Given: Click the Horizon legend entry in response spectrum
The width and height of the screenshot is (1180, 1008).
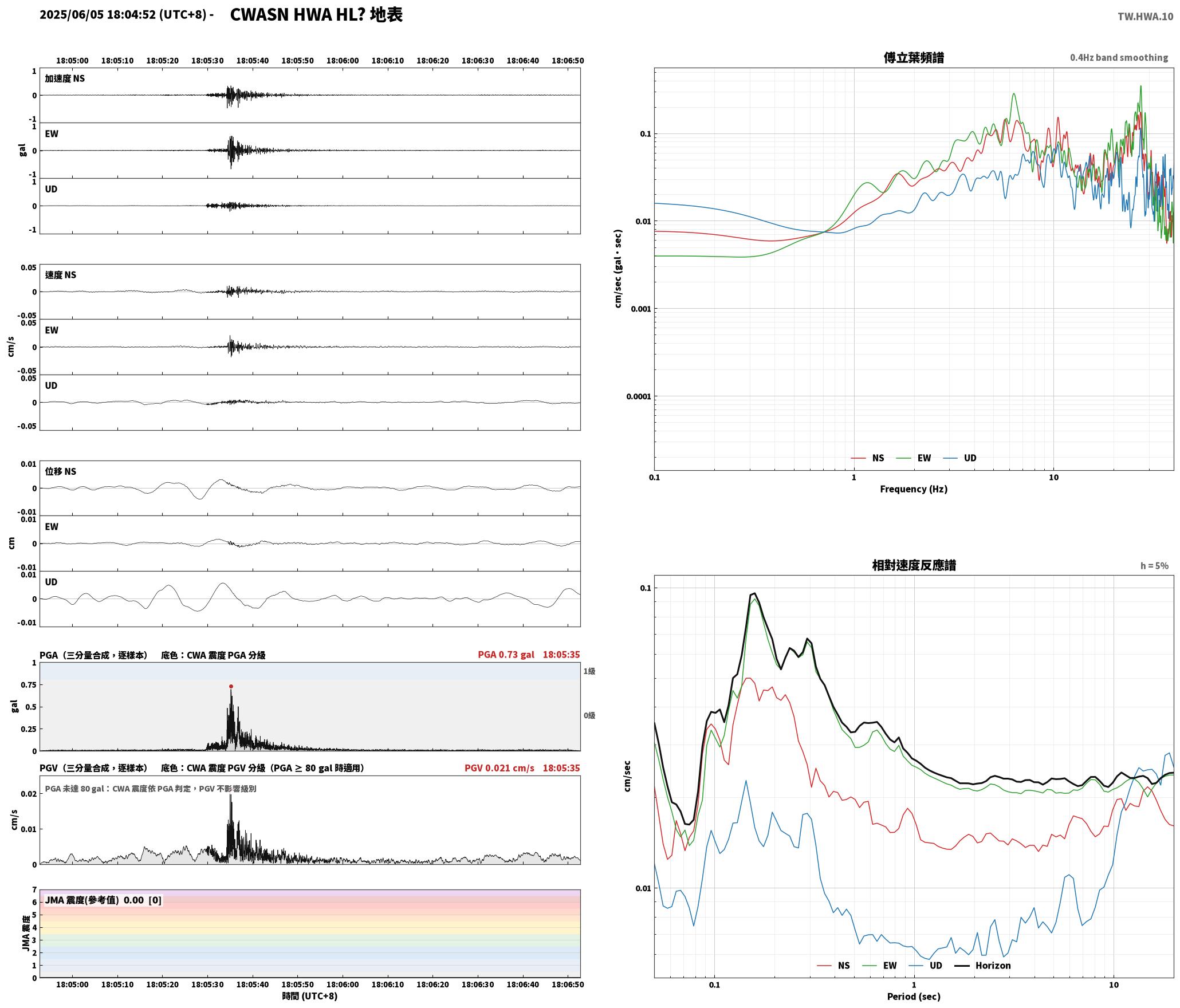Looking at the screenshot, I should [x=983, y=966].
